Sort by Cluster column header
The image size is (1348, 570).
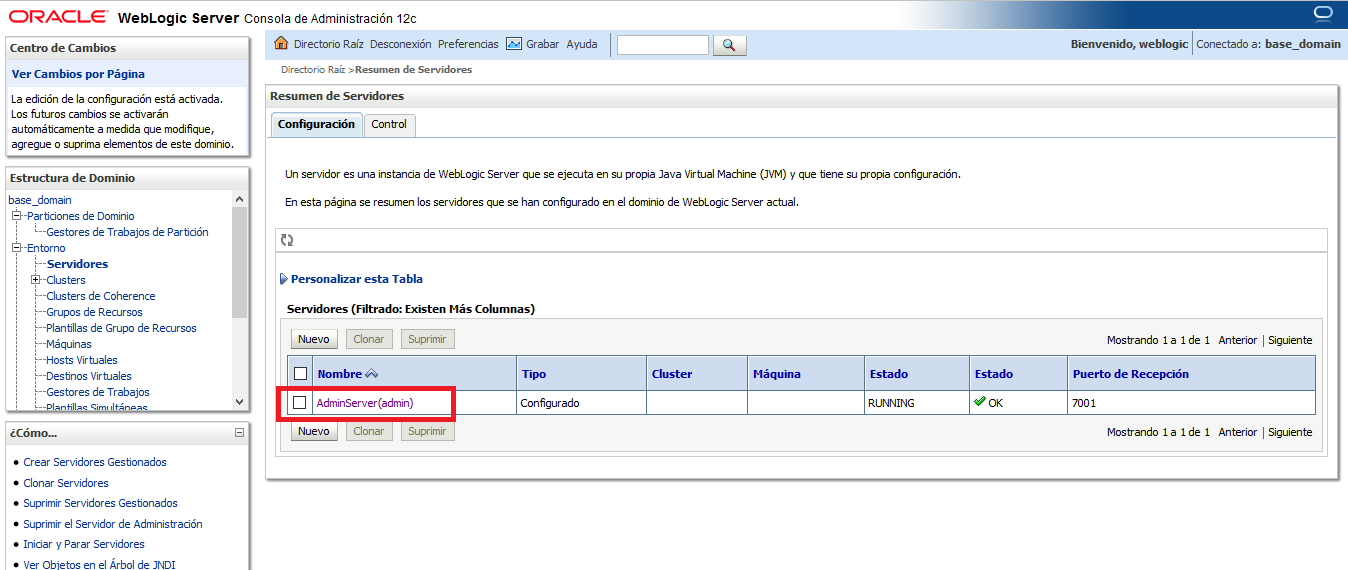click(672, 374)
